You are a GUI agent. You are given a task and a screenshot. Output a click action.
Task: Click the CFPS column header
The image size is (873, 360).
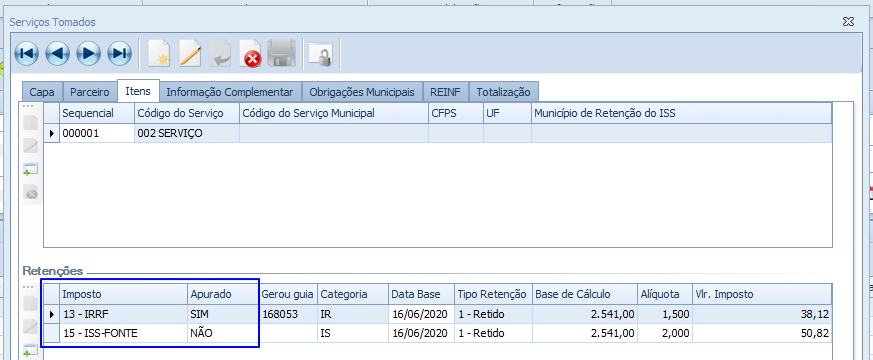tap(456, 113)
